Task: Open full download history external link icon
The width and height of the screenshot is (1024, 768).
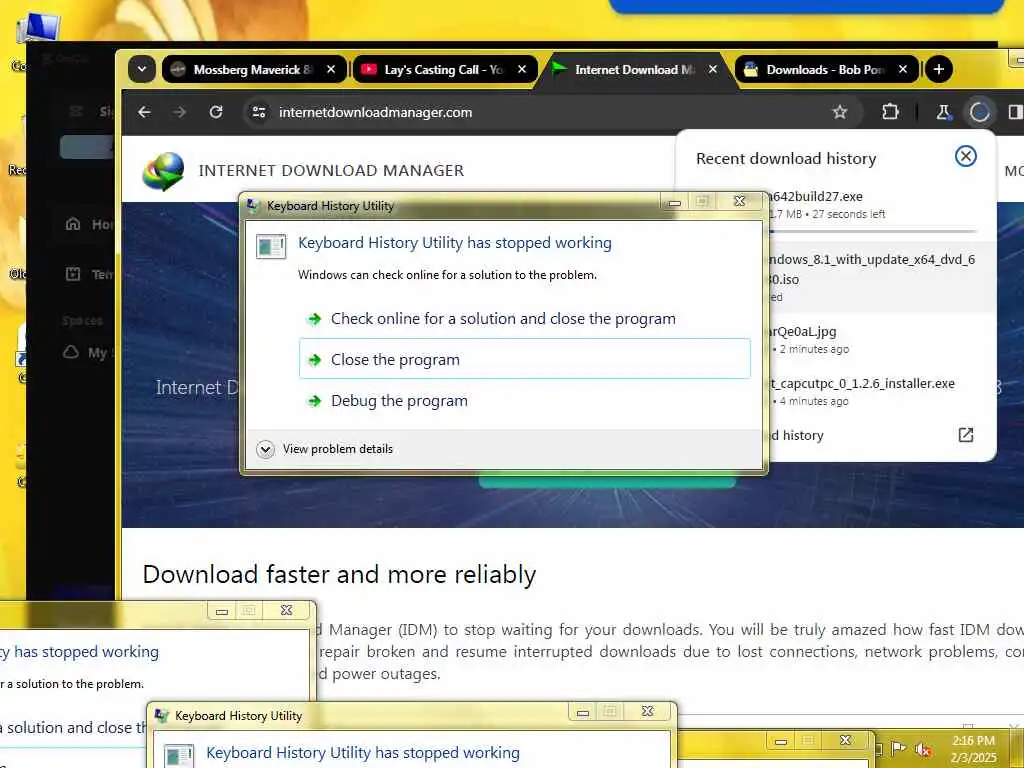Action: point(965,436)
